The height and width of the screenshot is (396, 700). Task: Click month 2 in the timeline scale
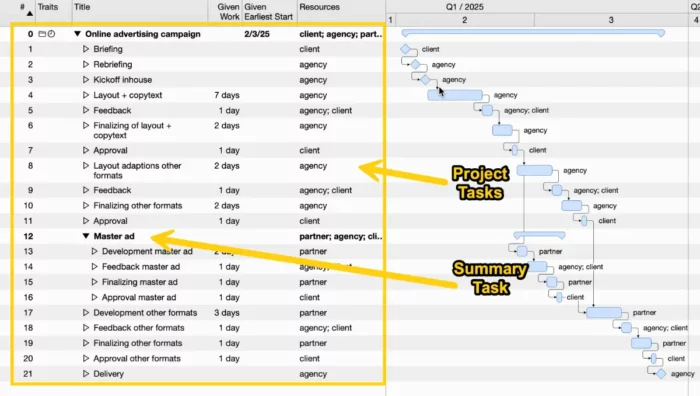464,20
